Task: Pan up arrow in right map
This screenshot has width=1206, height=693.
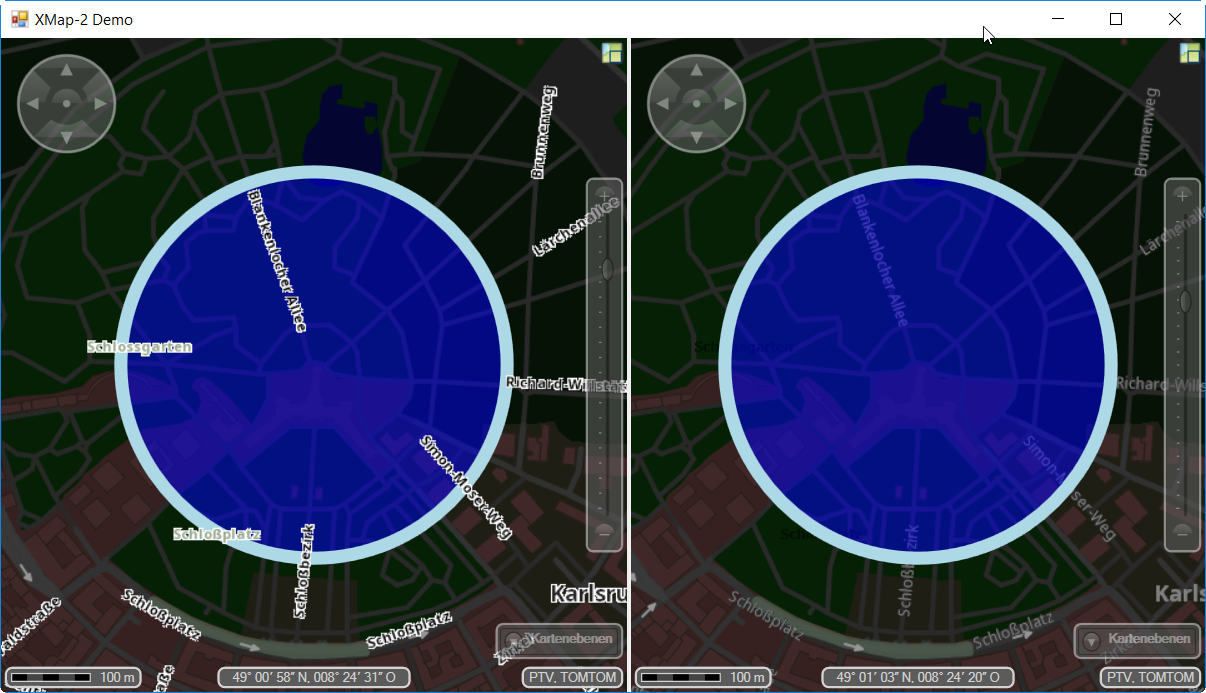Action: click(x=697, y=71)
